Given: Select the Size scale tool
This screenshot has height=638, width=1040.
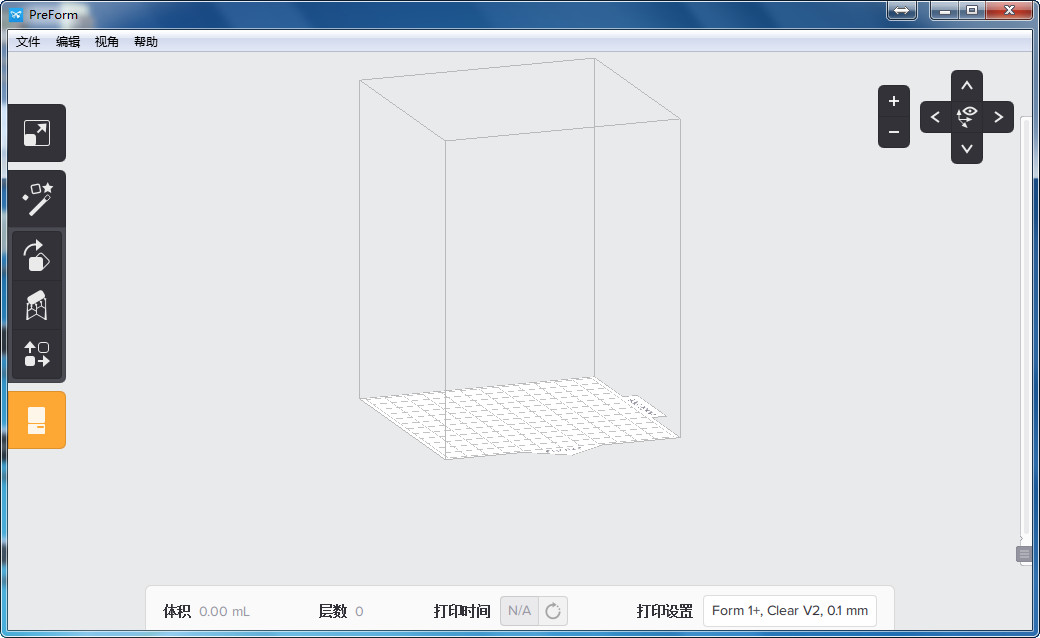Looking at the screenshot, I should [36, 133].
